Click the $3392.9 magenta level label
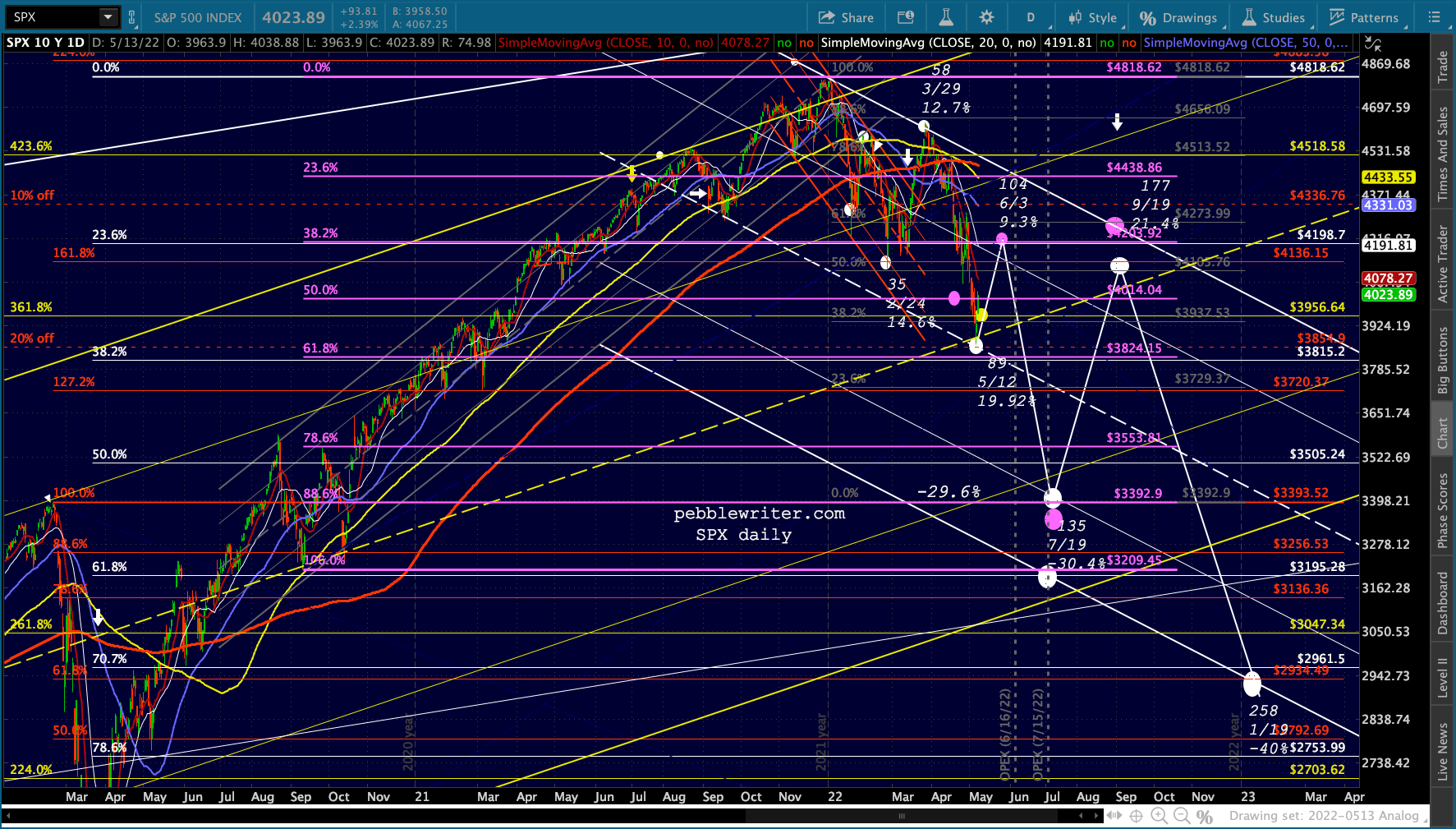The height and width of the screenshot is (829, 1456). coord(1138,494)
